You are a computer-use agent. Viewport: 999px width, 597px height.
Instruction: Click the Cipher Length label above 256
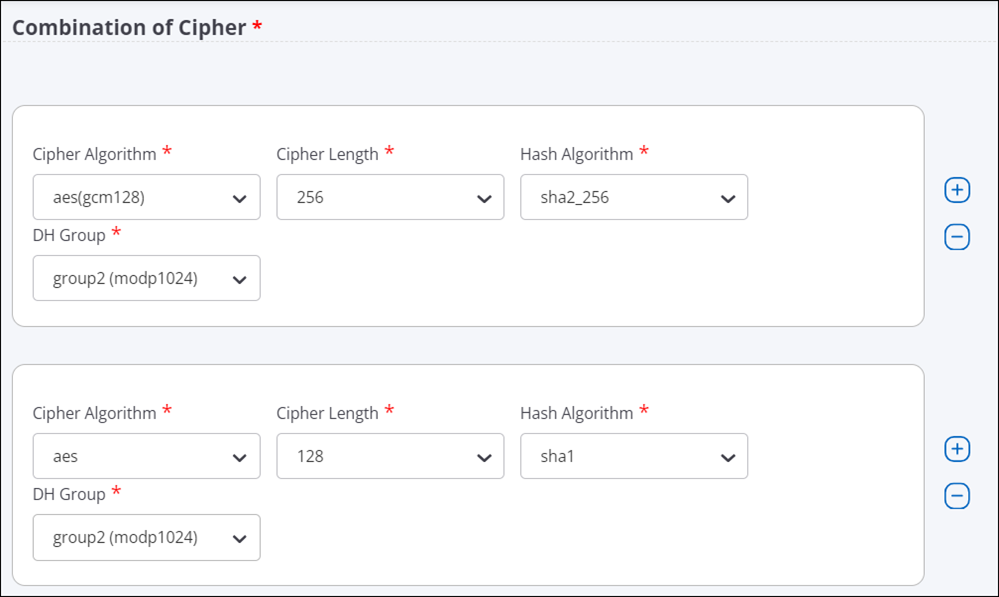coord(327,154)
